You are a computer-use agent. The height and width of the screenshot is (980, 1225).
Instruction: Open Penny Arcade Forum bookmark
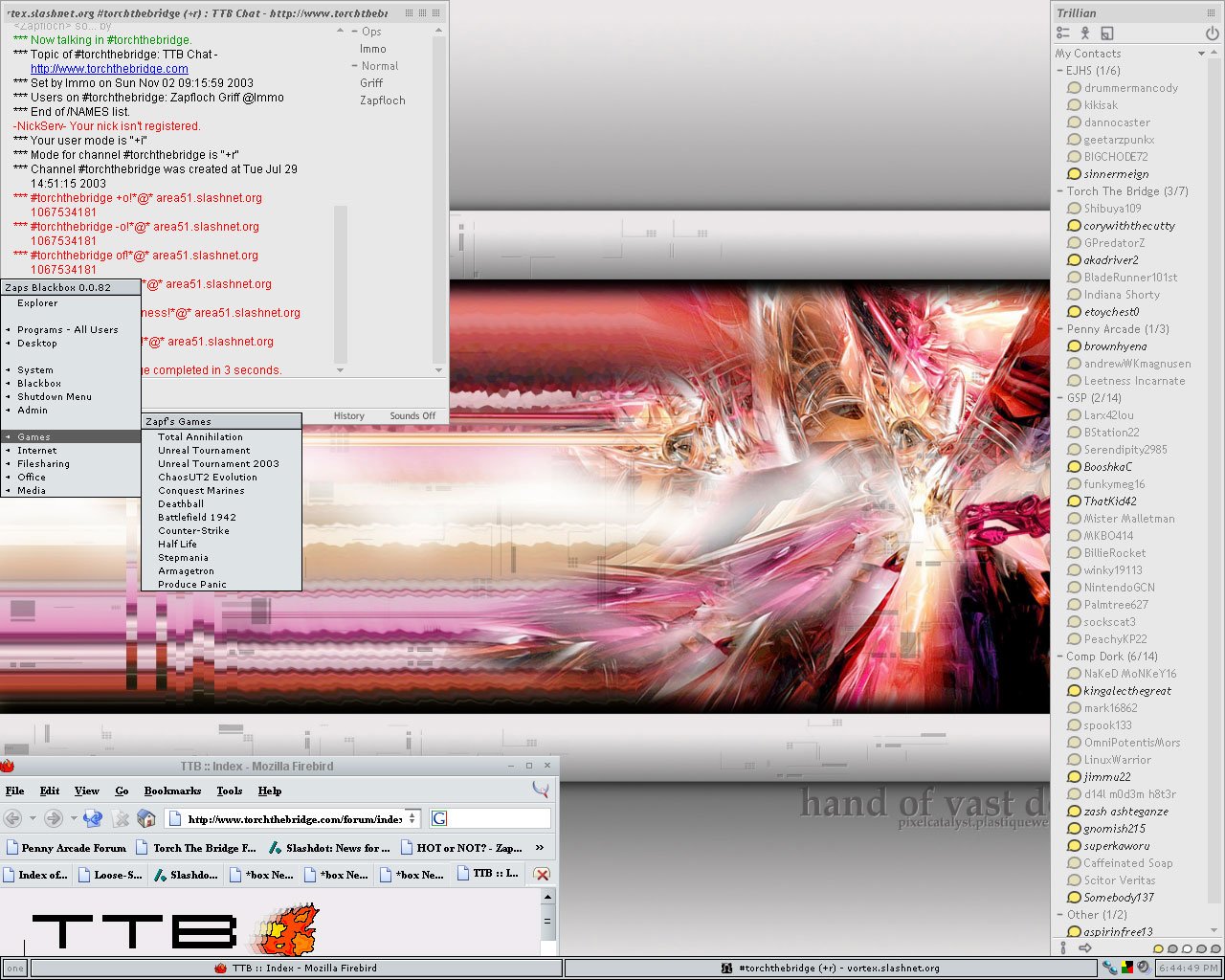[x=65, y=848]
